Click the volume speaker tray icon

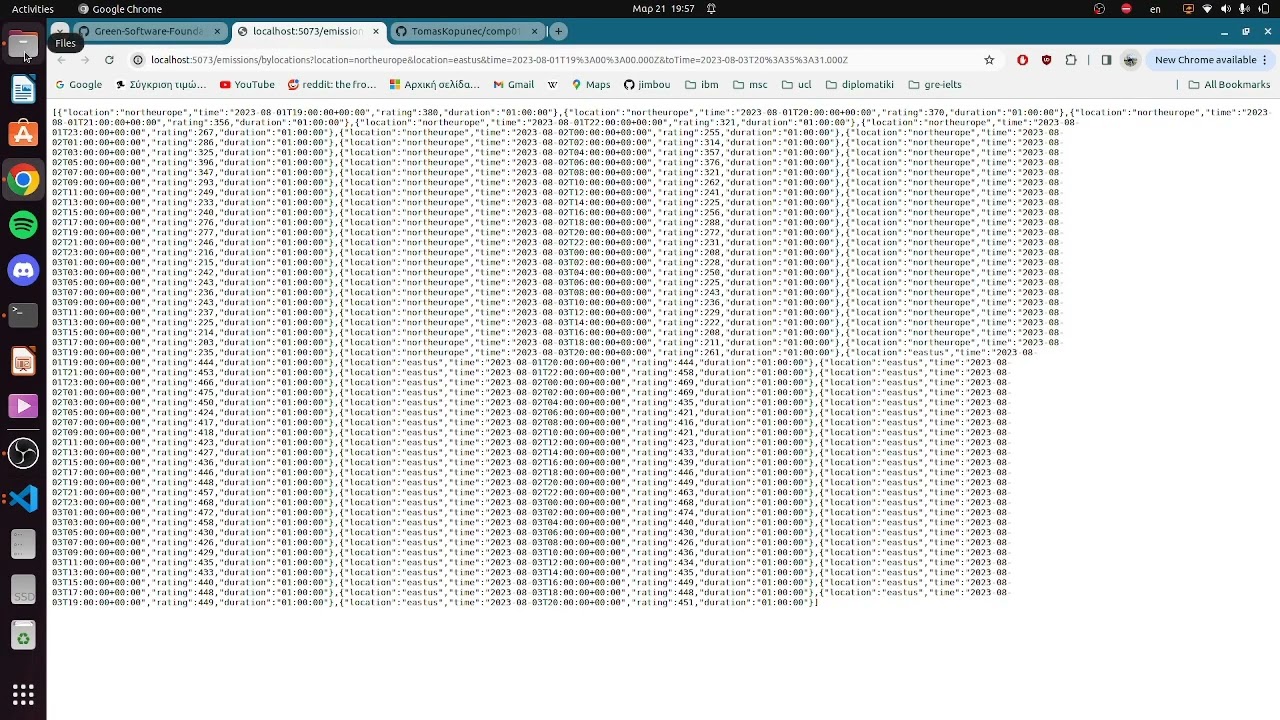pyautogui.click(x=1225, y=9)
